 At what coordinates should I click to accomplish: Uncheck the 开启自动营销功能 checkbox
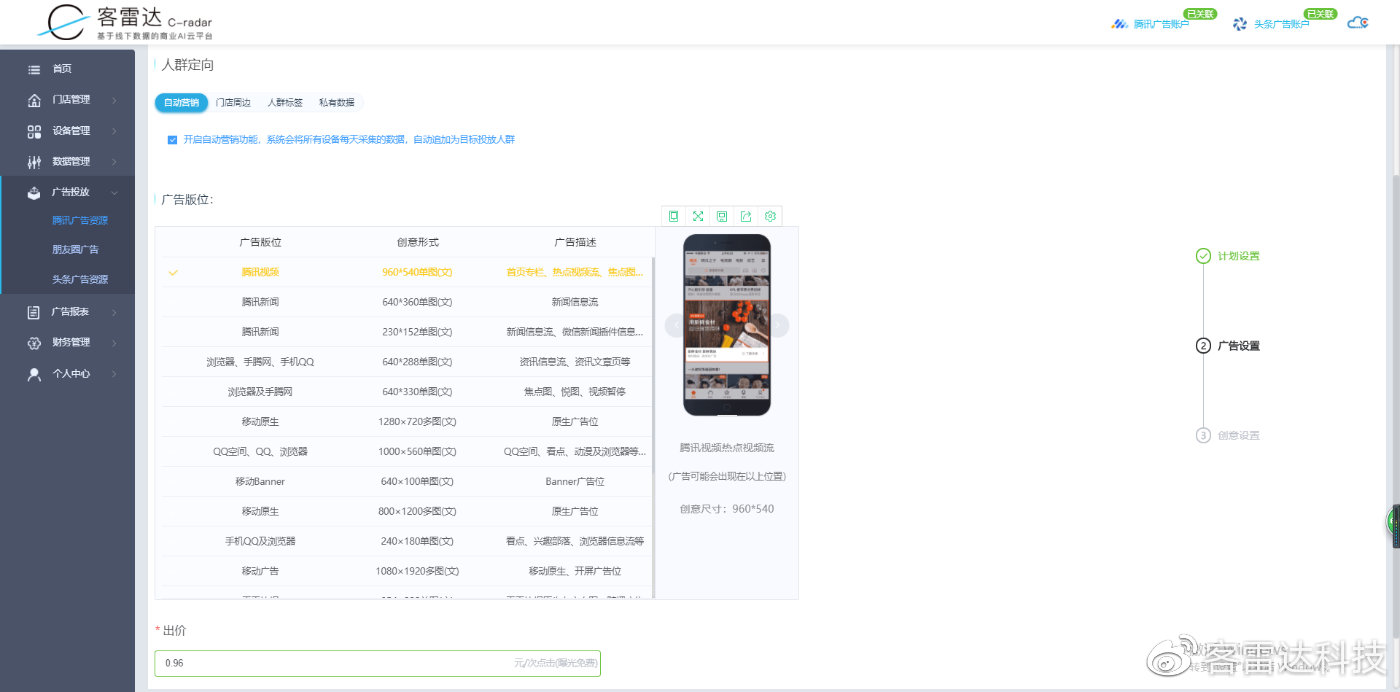point(172,140)
